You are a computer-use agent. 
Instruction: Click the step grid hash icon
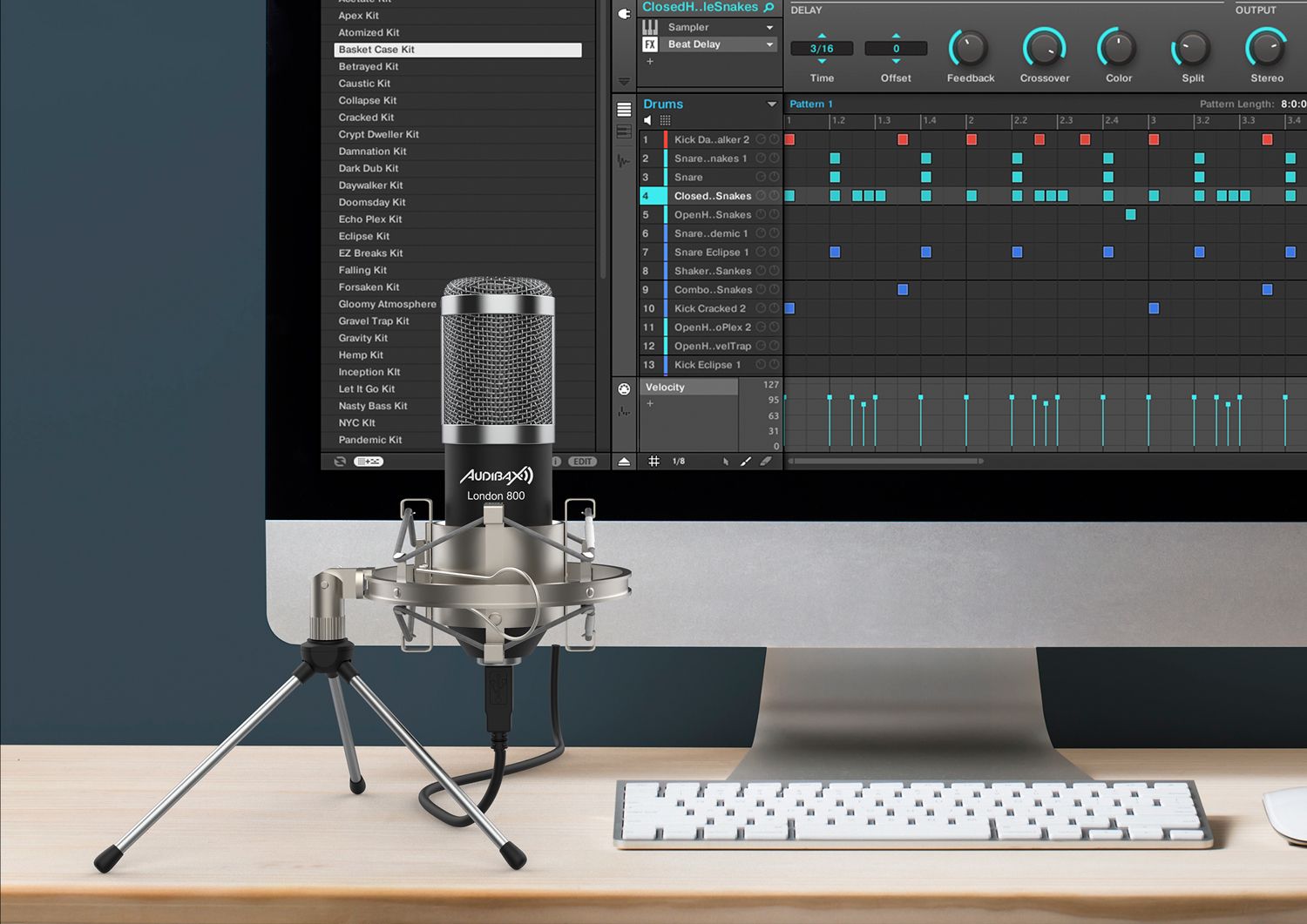point(653,462)
